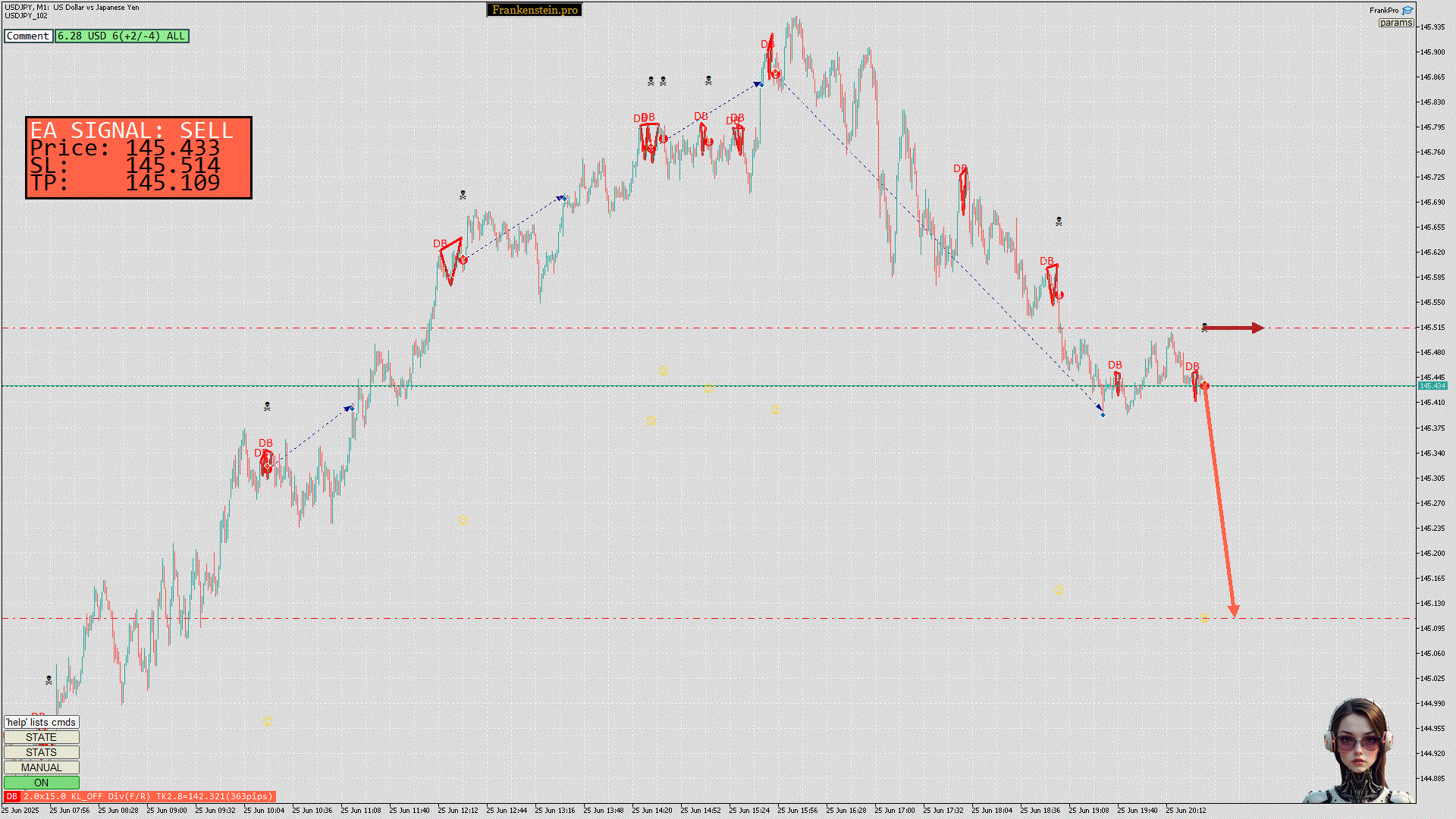Image resolution: width=1456 pixels, height=819 pixels.
Task: Toggle the MANUAL mode button
Action: coord(41,767)
